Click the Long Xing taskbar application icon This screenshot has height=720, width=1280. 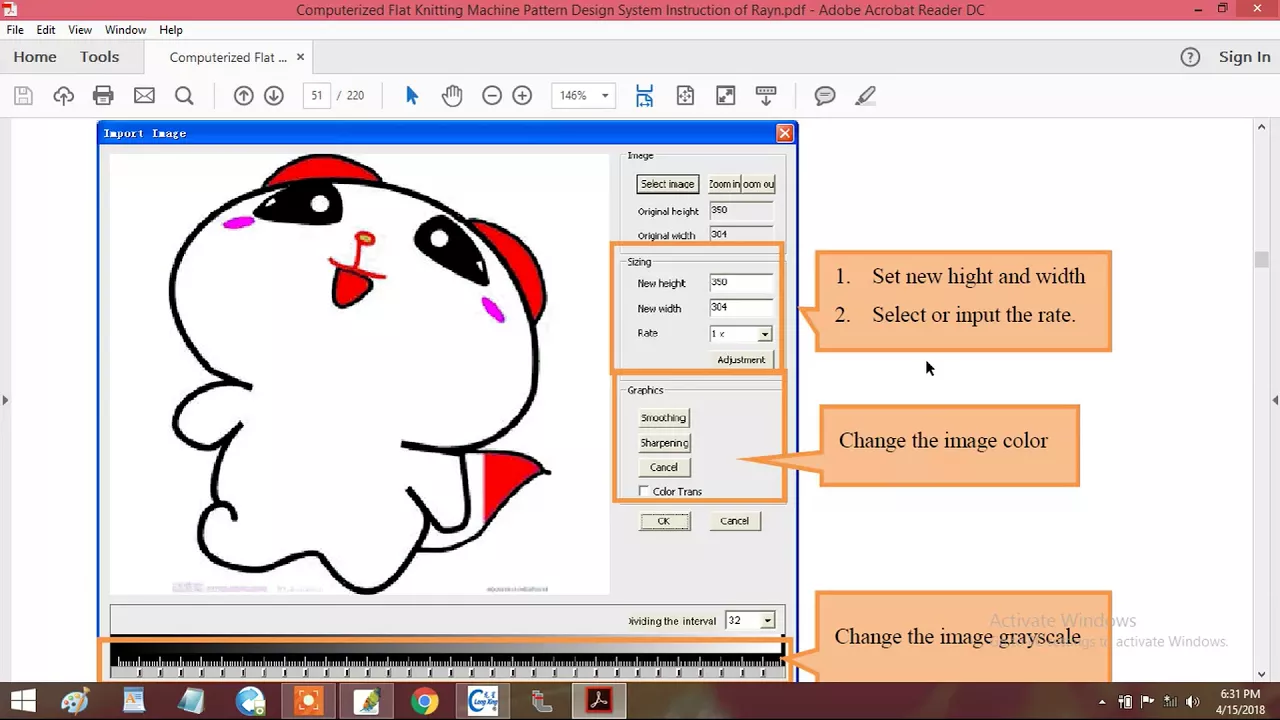point(483,701)
